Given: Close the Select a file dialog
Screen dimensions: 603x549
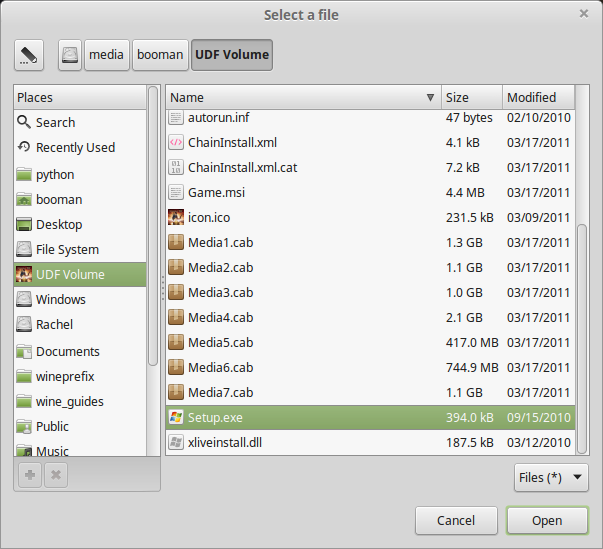Looking at the screenshot, I should pyautogui.click(x=583, y=14).
